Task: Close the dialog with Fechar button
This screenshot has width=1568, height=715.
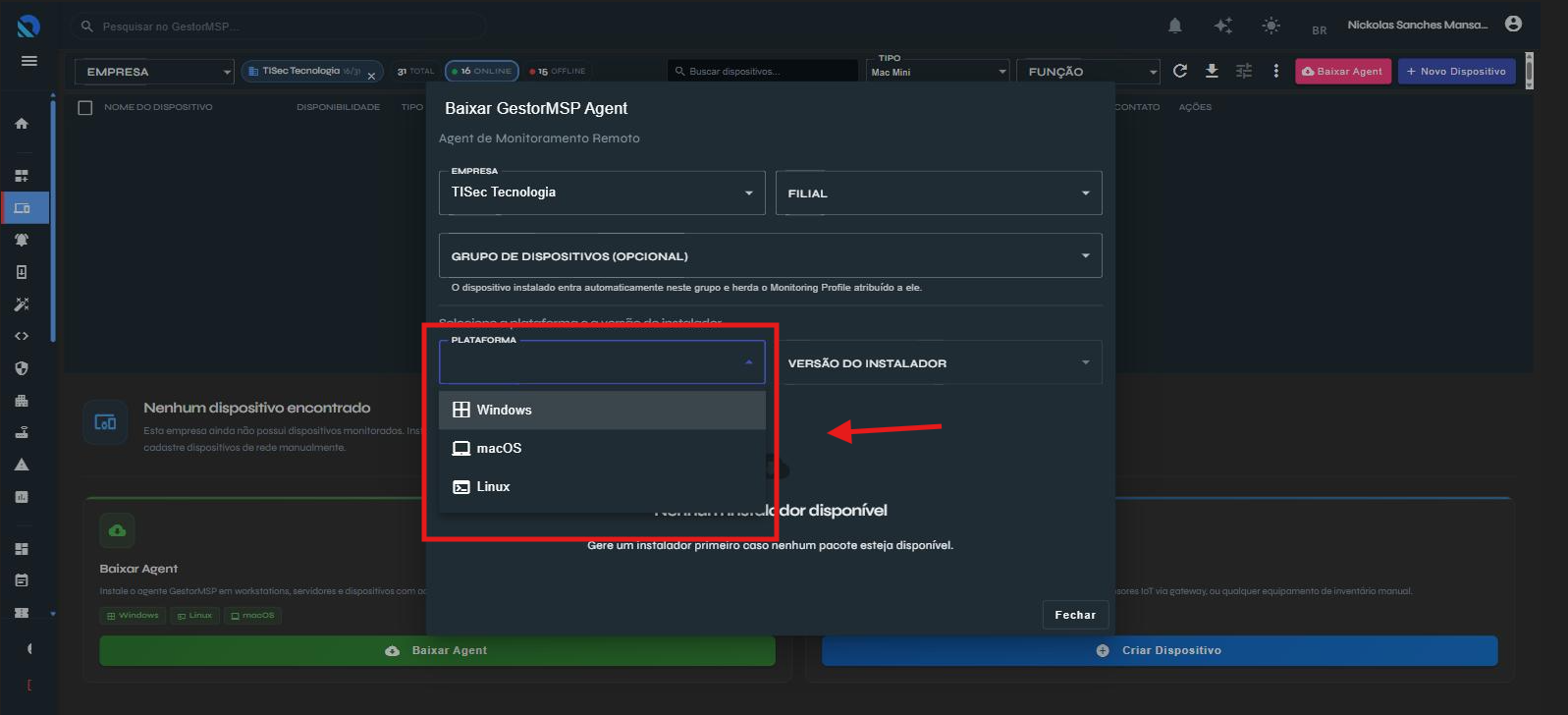Action: point(1075,615)
